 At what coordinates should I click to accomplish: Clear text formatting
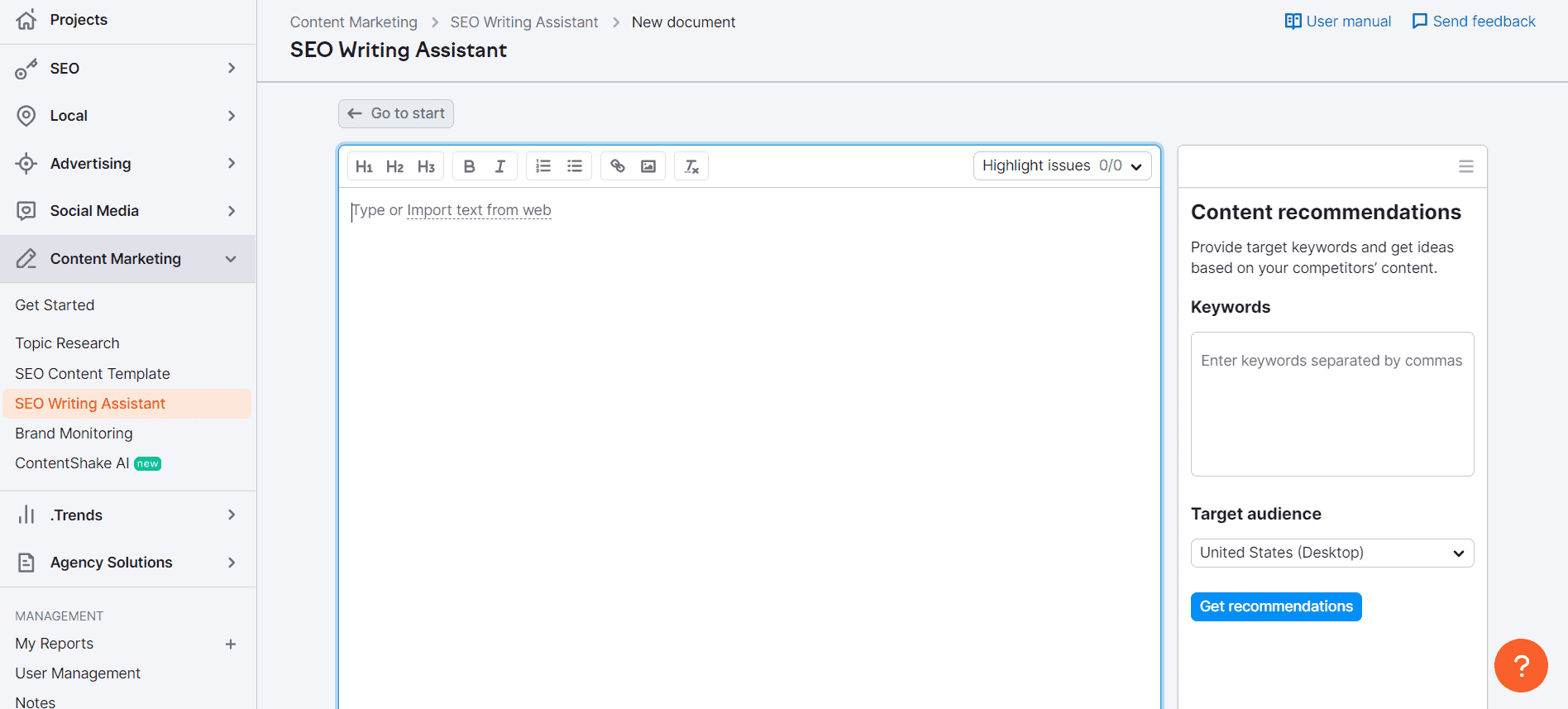point(691,166)
